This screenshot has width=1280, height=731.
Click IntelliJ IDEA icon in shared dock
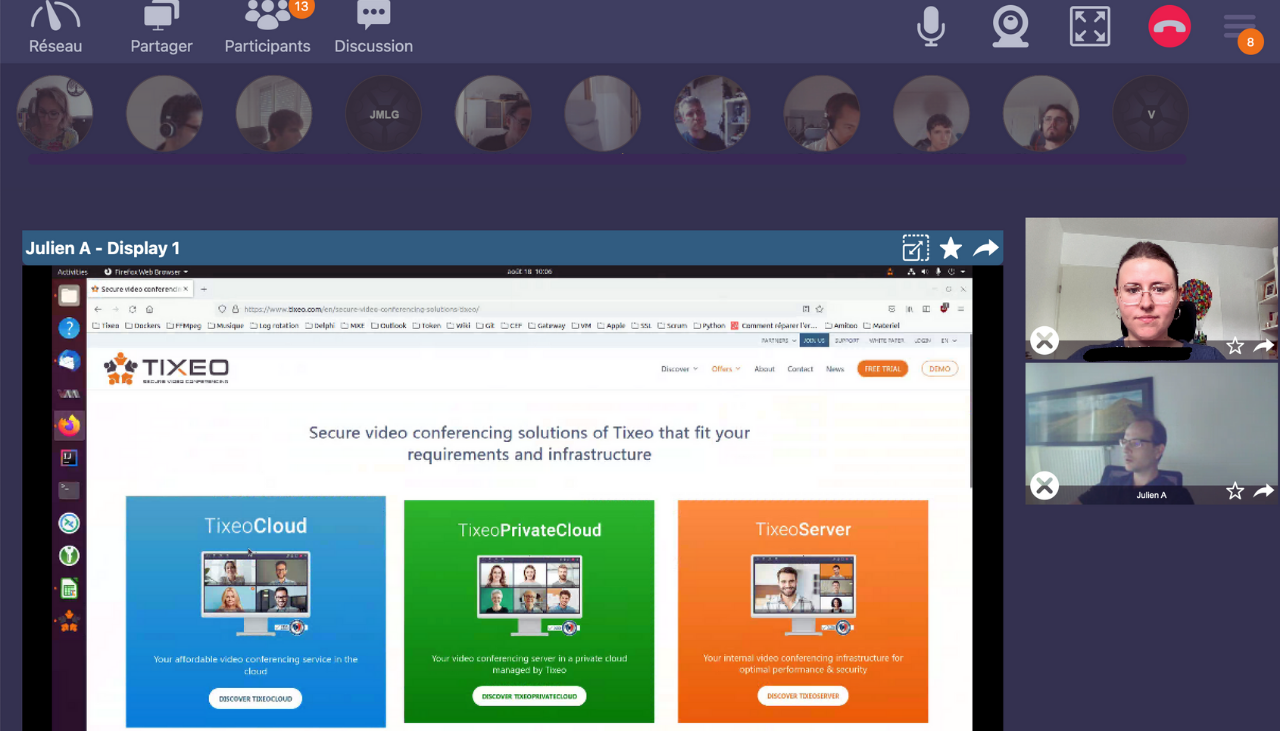(69, 458)
